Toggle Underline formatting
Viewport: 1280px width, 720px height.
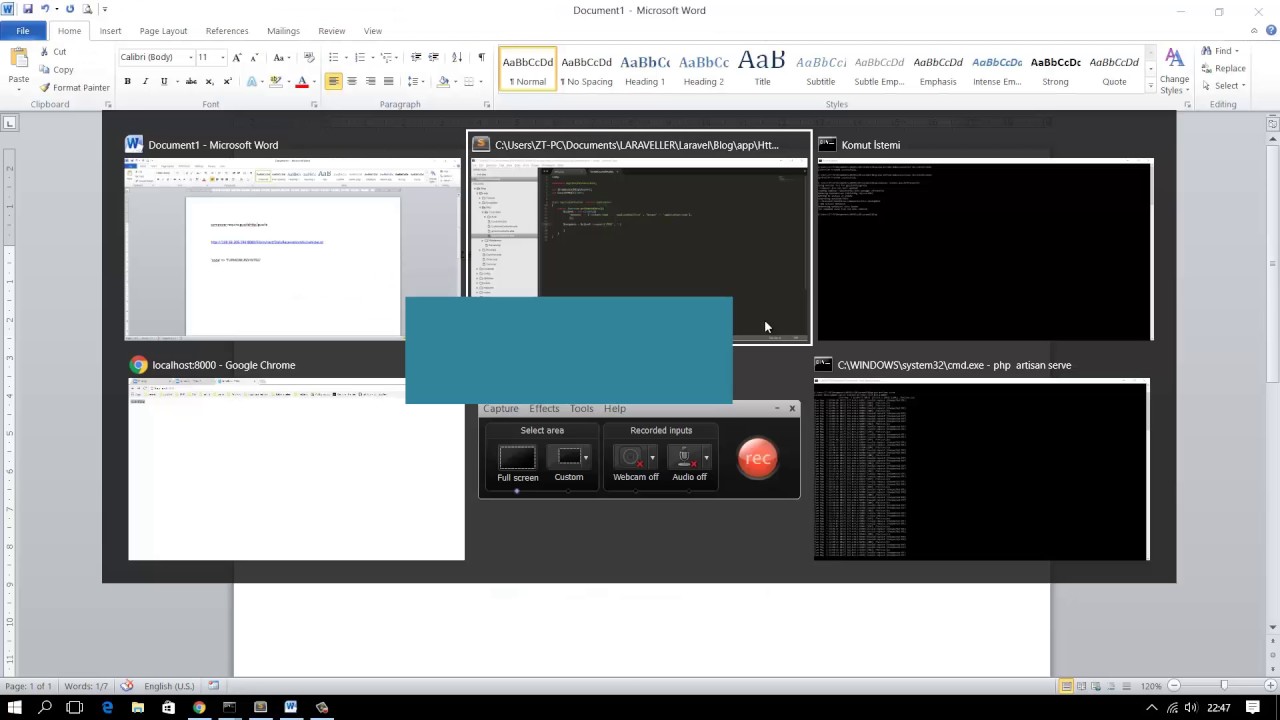coord(164,81)
